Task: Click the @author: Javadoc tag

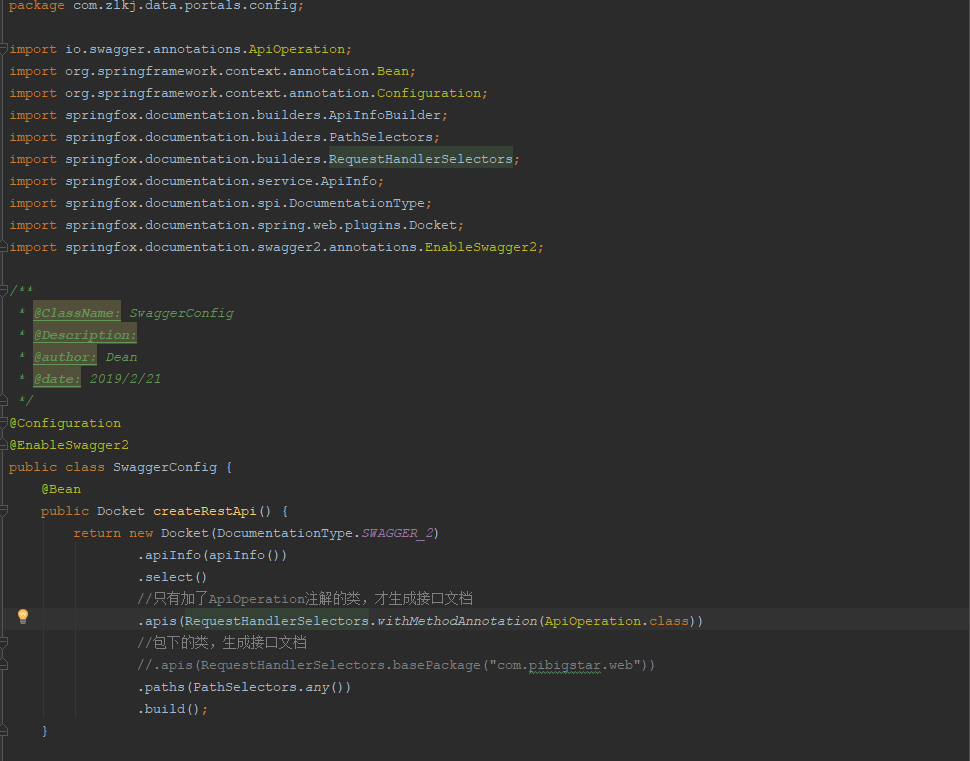Action: pyautogui.click(x=65, y=357)
